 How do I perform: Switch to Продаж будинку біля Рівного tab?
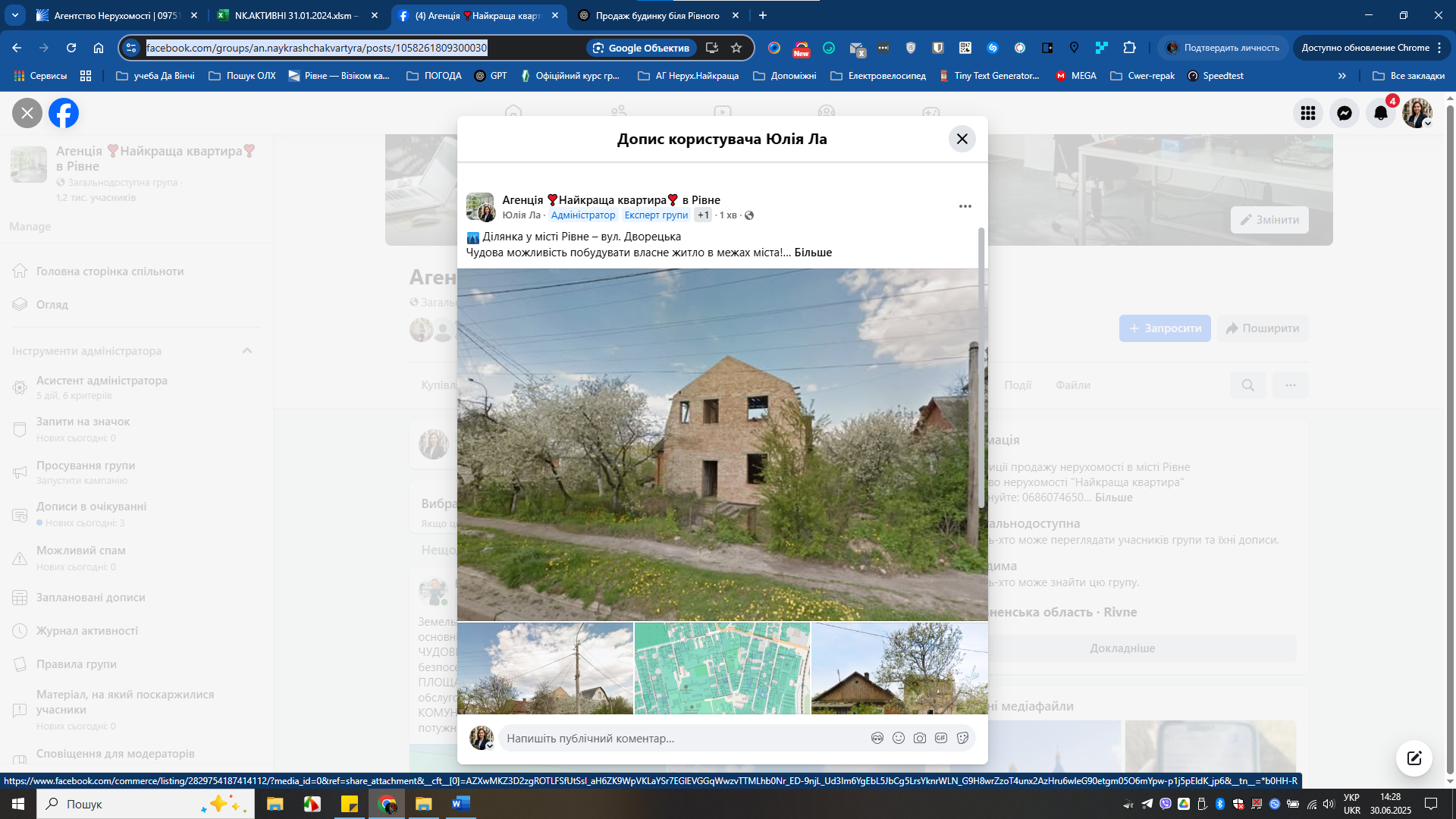(x=657, y=15)
